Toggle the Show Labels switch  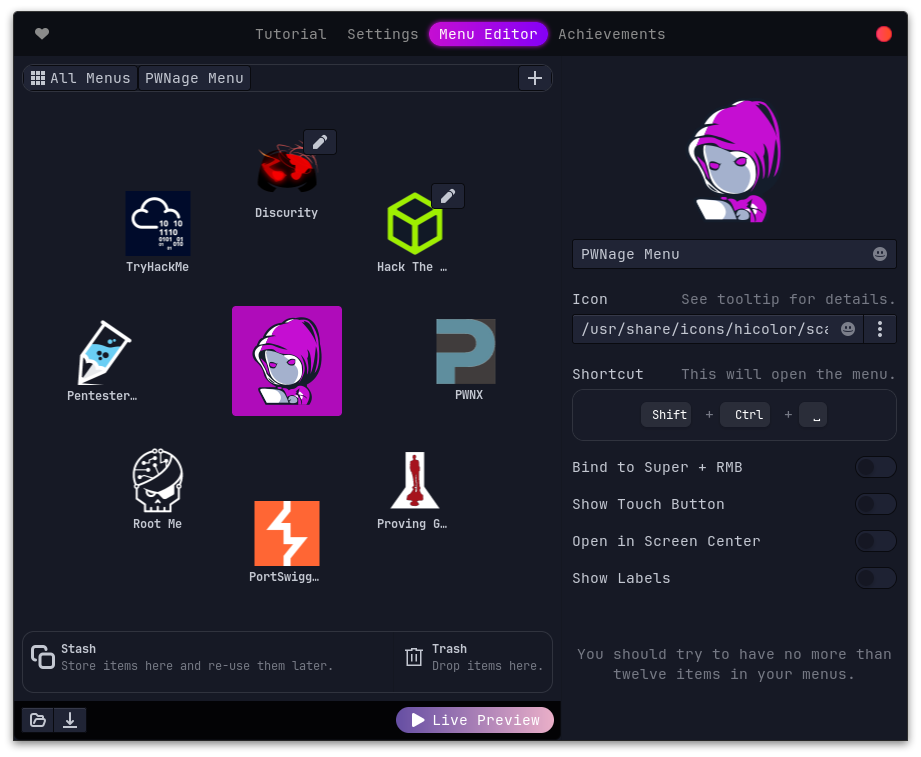tap(875, 578)
